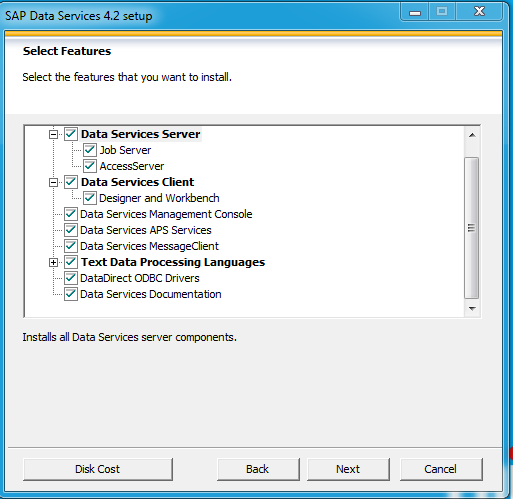Minimize the SAP Data Services setup window
Viewport: 513px width, 499px height.
click(415, 13)
